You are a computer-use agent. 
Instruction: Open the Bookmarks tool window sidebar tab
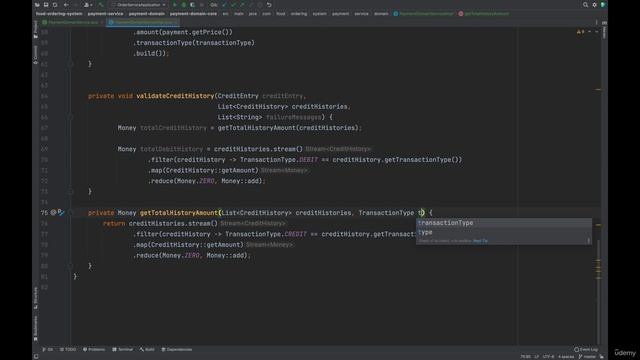pyautogui.click(x=36, y=328)
